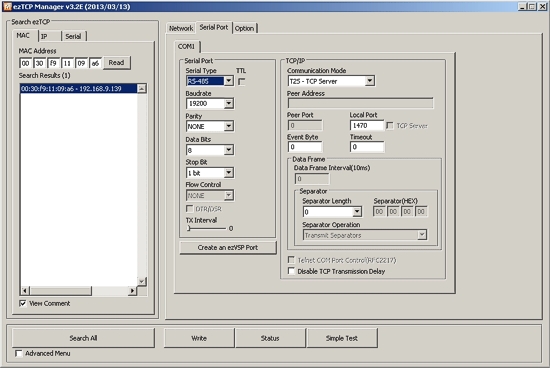Click Create an ezVSP Port button
Image resolution: width=550 pixels, height=368 pixels.
pyautogui.click(x=228, y=247)
